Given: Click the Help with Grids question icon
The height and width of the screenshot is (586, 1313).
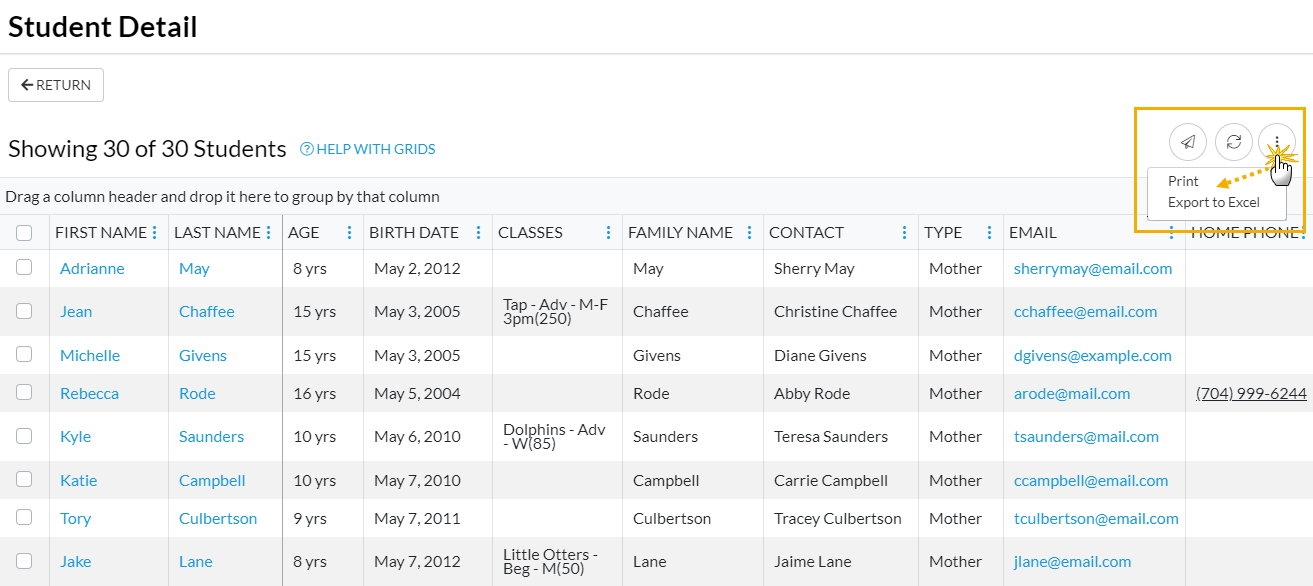Looking at the screenshot, I should click(x=307, y=149).
